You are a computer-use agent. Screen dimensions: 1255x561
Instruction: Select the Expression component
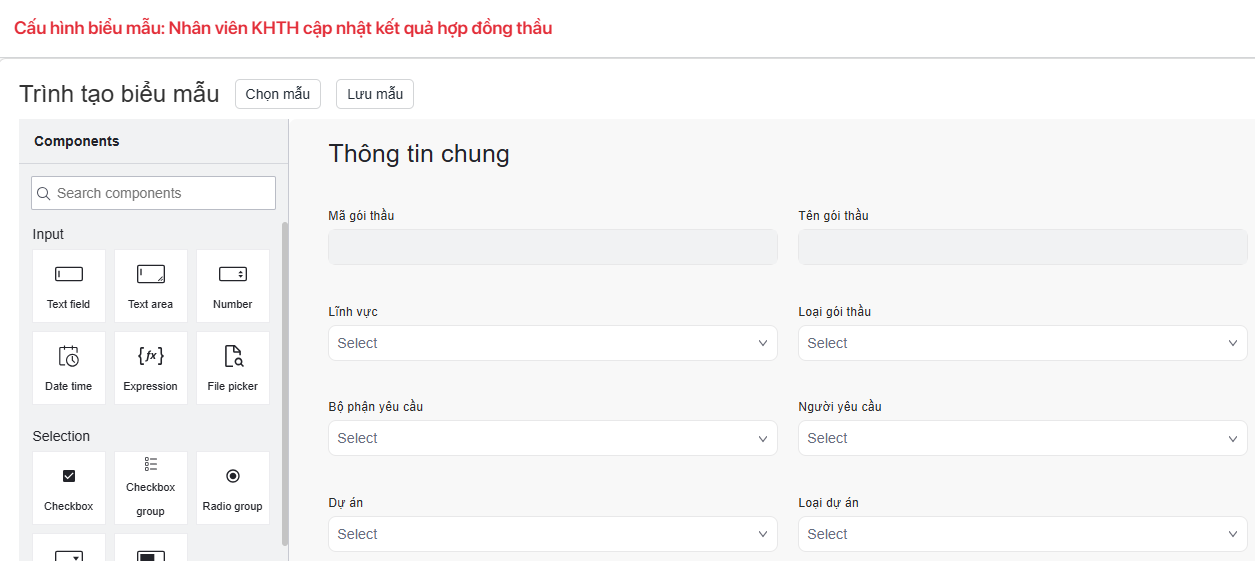pos(151,368)
